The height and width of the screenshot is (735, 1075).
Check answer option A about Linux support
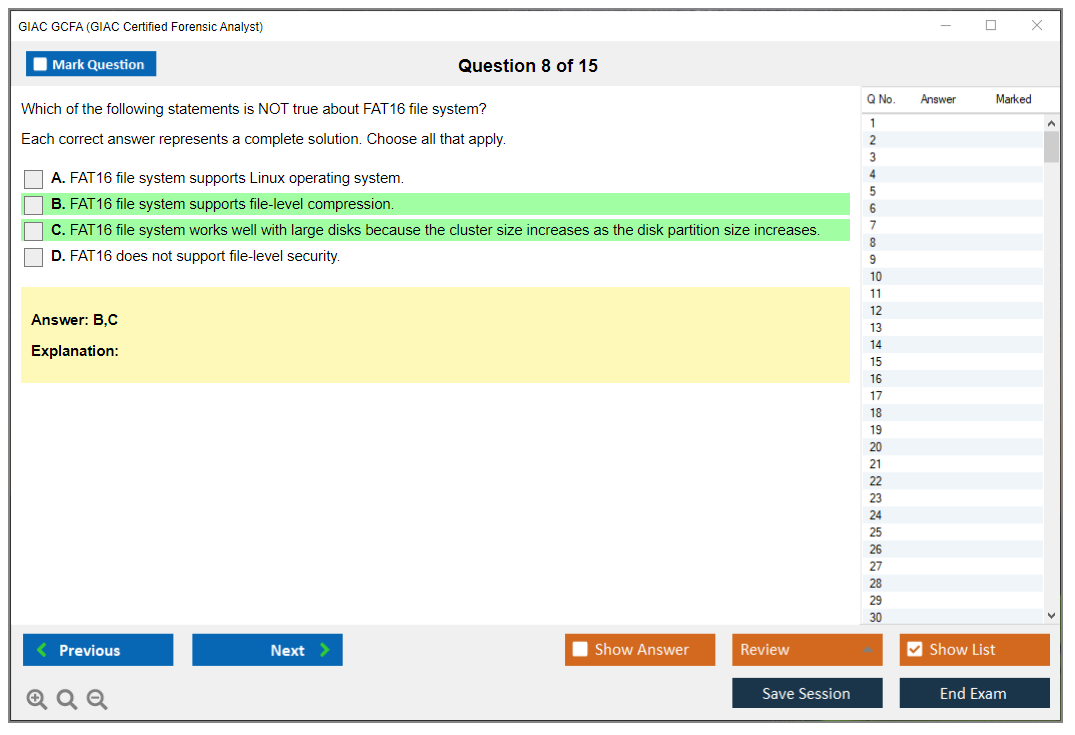34,179
